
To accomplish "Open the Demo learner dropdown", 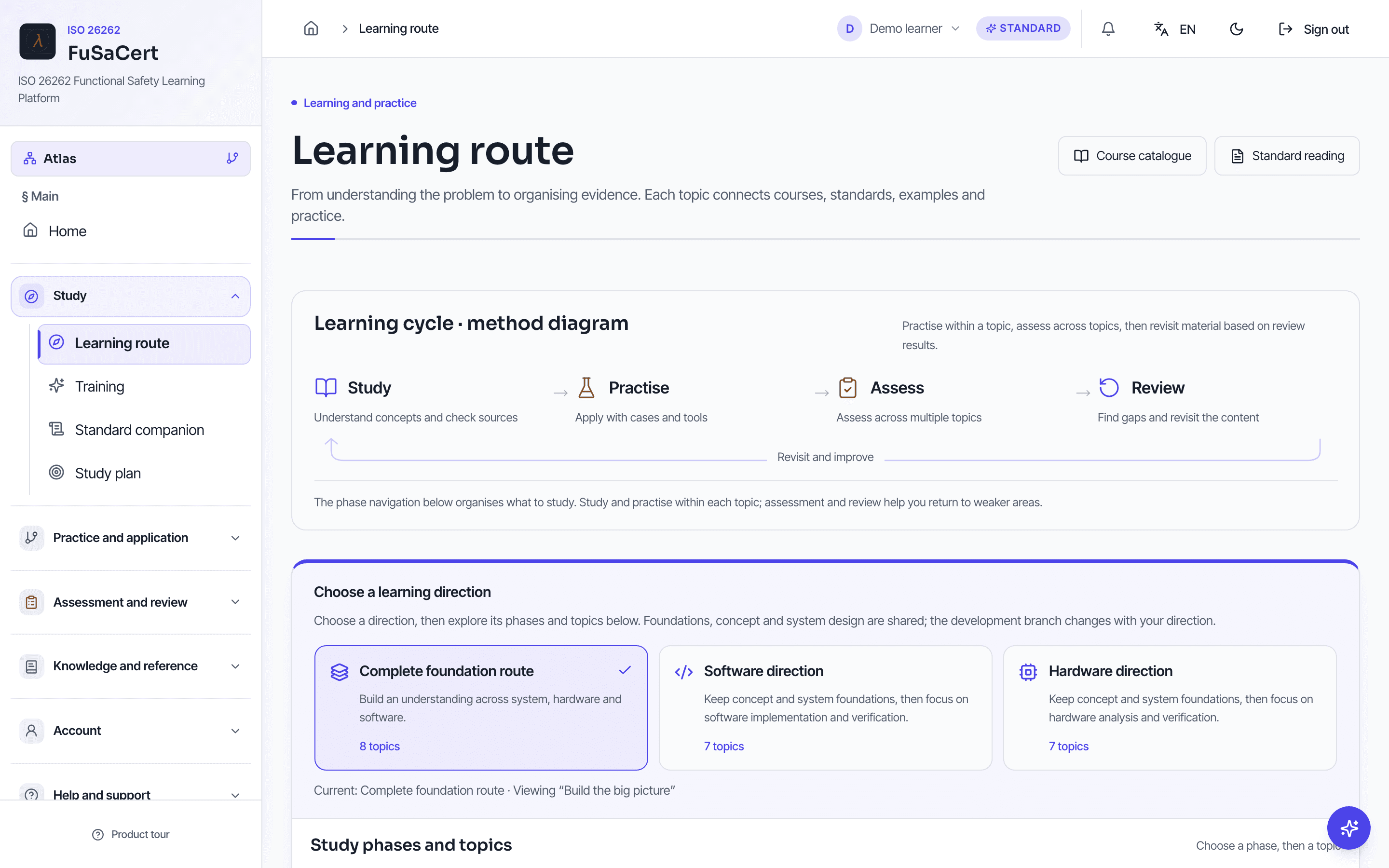I will tap(899, 29).
